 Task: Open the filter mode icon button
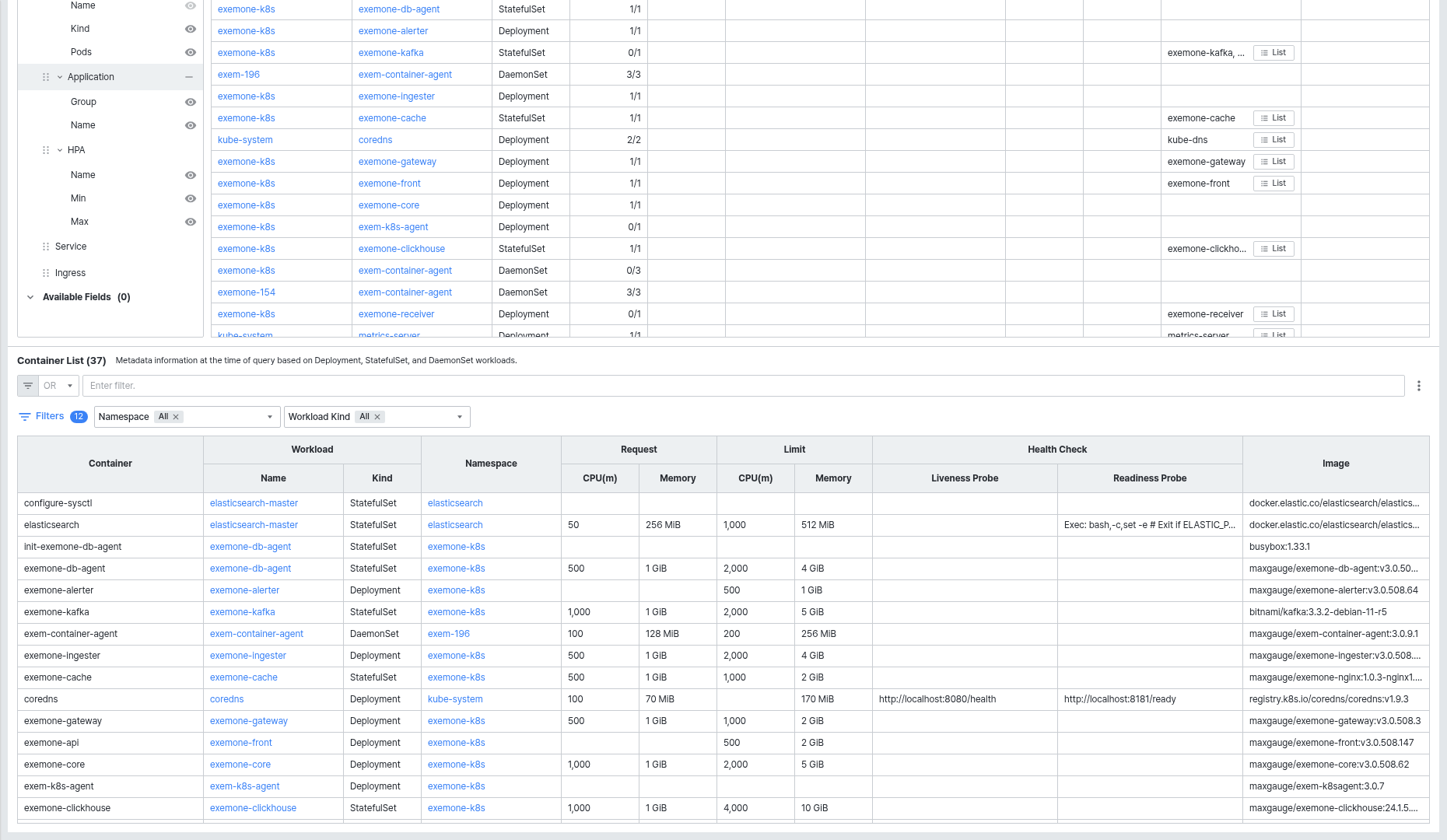point(28,386)
